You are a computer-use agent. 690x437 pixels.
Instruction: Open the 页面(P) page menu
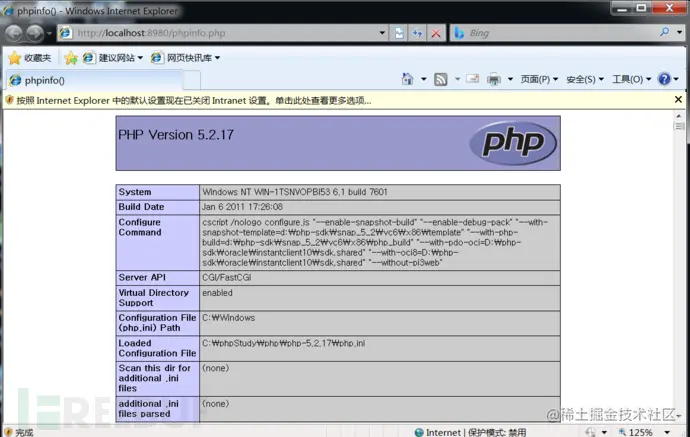point(539,79)
